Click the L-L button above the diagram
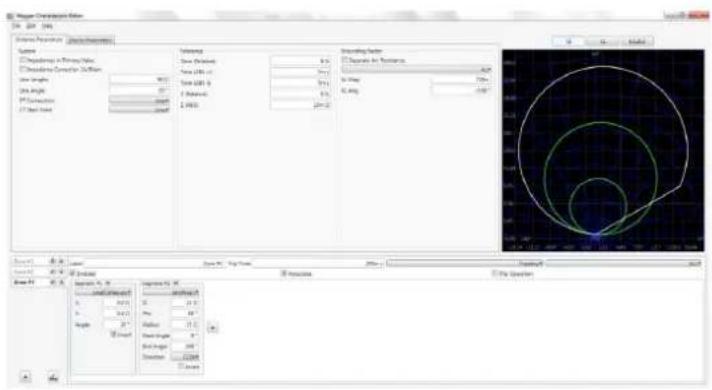This screenshot has height=390, width=712. 603,42
